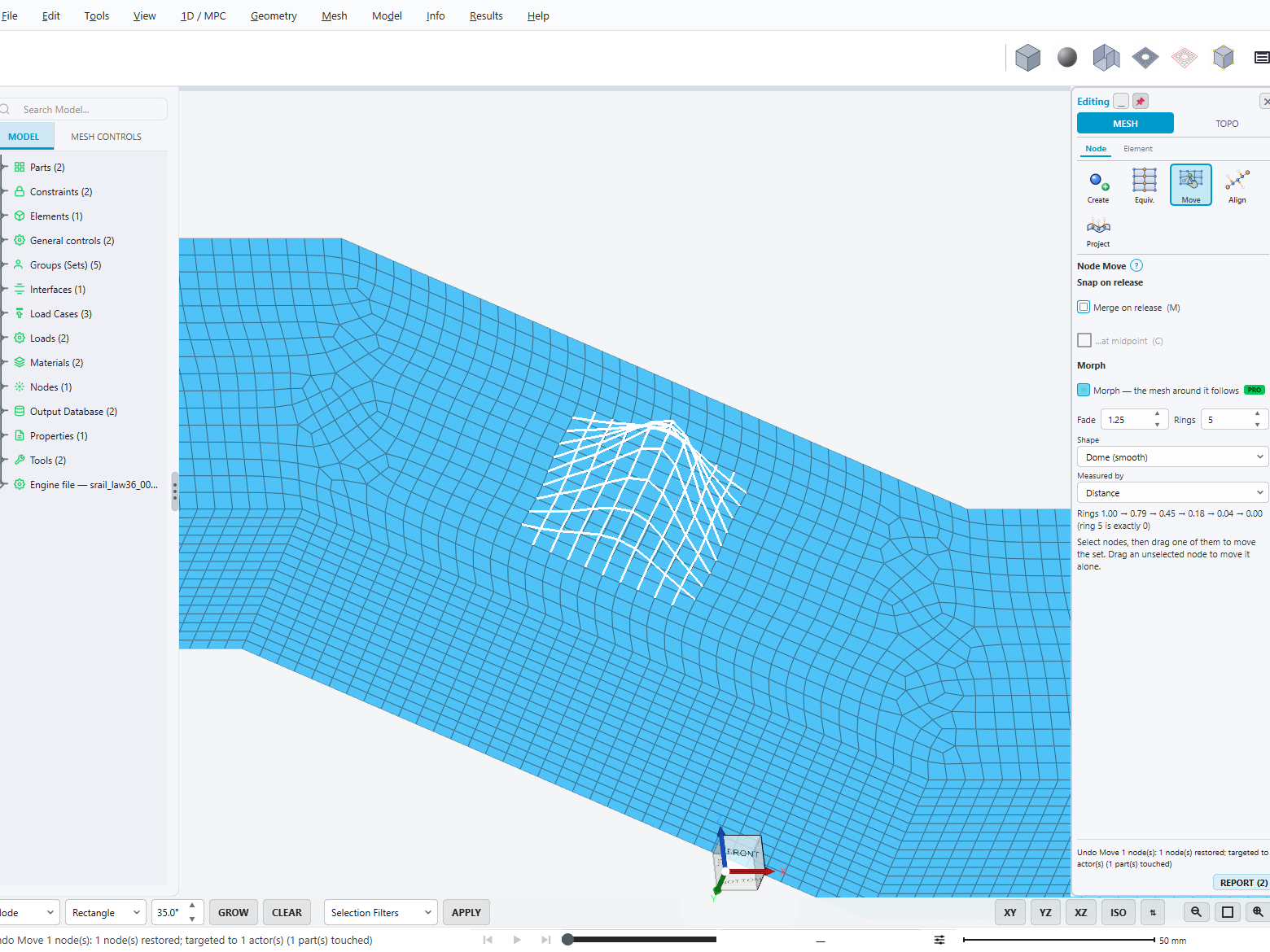Click the FRONT face of the view cube
Viewport: 1270px width, 952px height.
742,854
